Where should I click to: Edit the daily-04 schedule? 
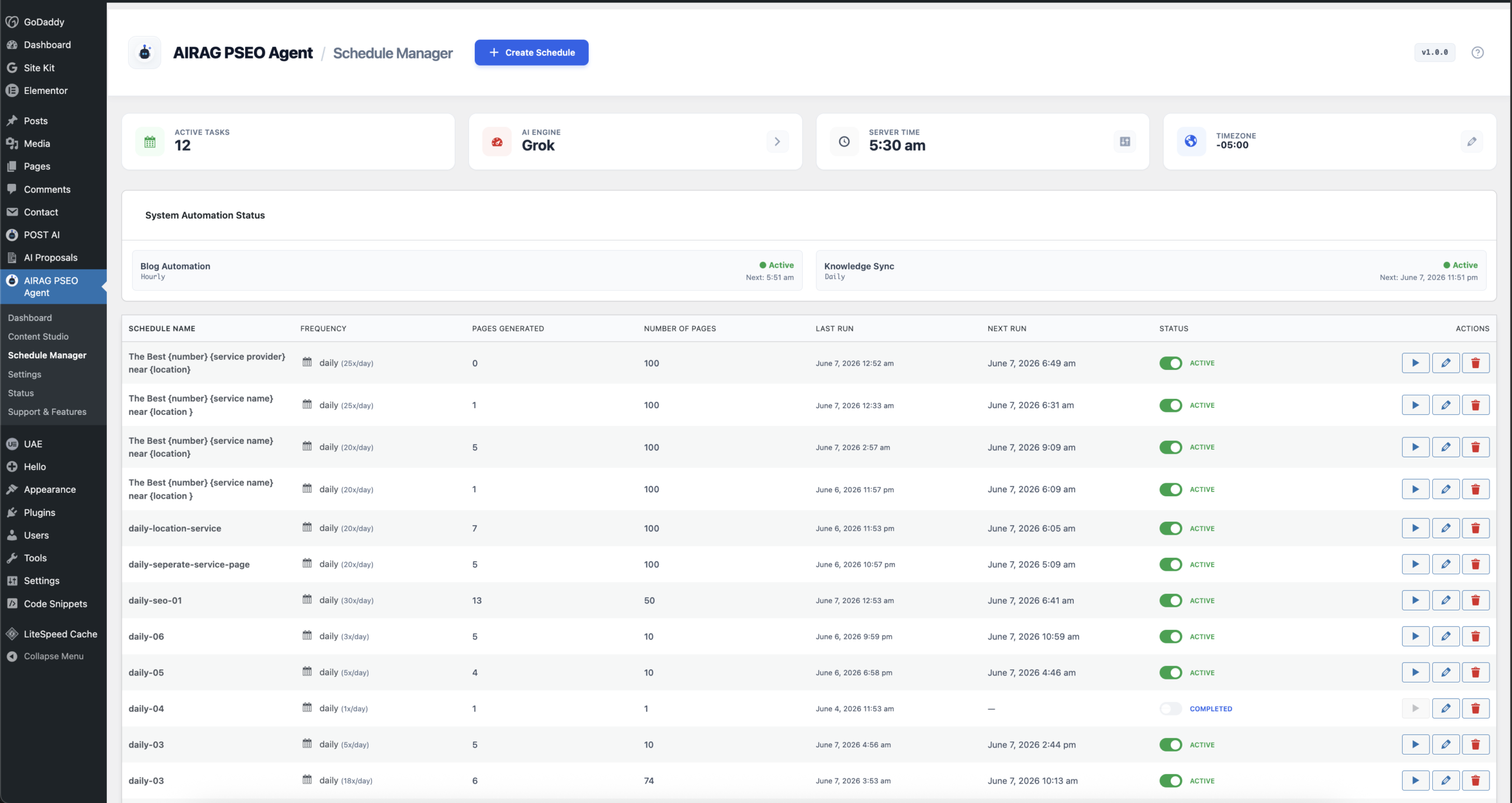(1445, 708)
